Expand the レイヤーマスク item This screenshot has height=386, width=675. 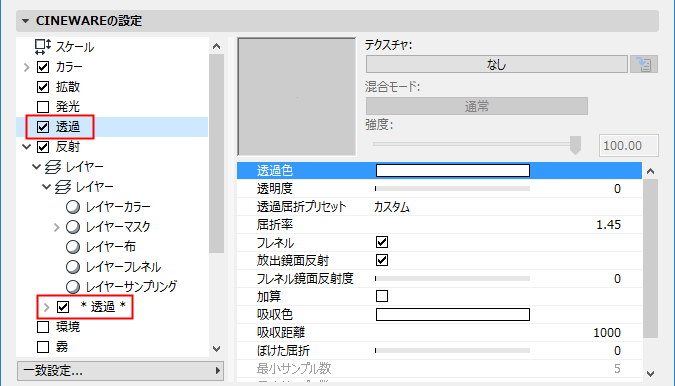pos(56,227)
